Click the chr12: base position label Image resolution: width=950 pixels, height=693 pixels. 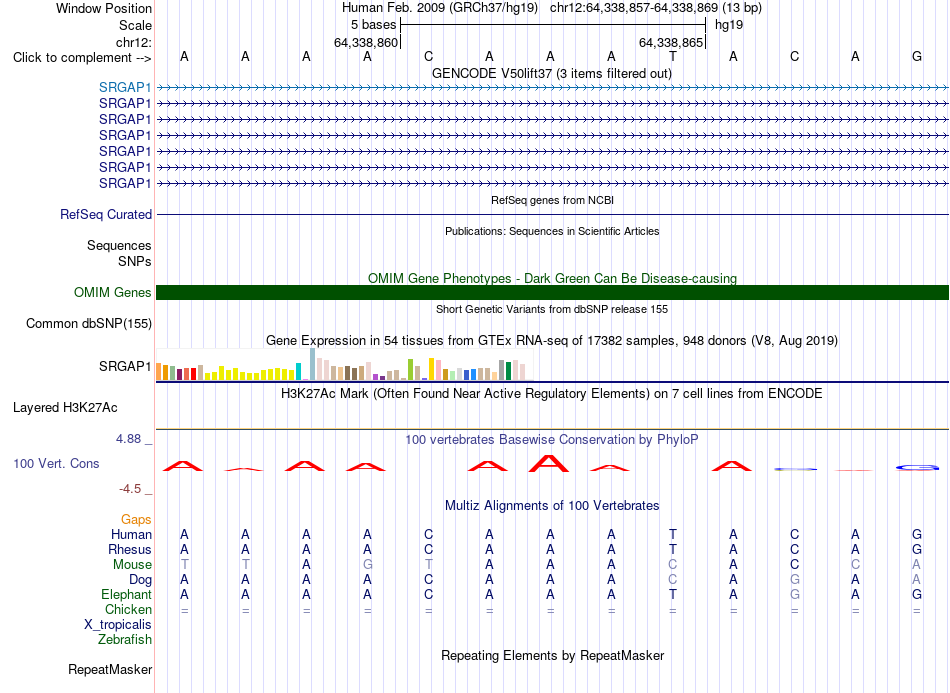134,42
